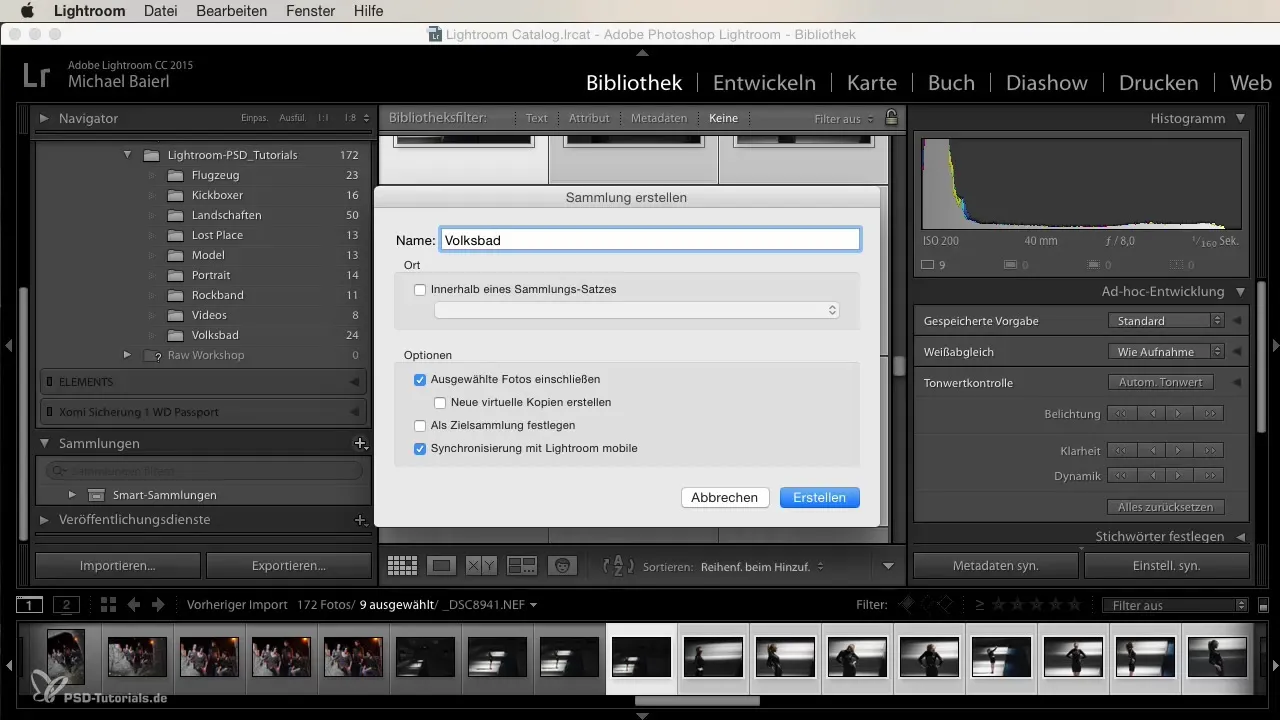Increase dynamics by large step
The image size is (1280, 720).
1209,476
